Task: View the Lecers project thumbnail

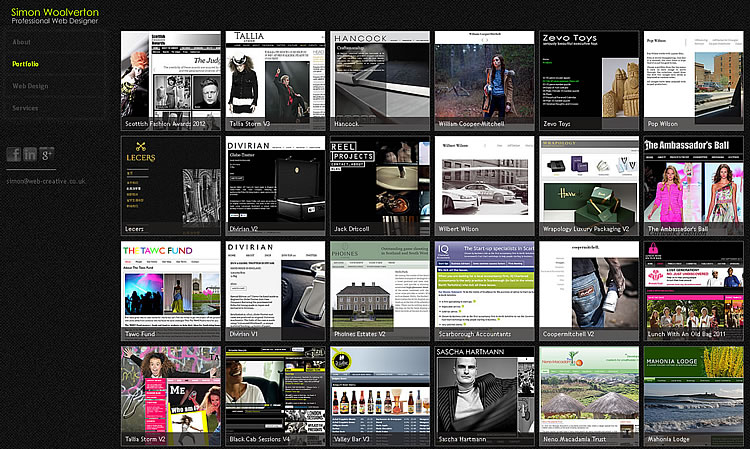Action: [x=171, y=186]
